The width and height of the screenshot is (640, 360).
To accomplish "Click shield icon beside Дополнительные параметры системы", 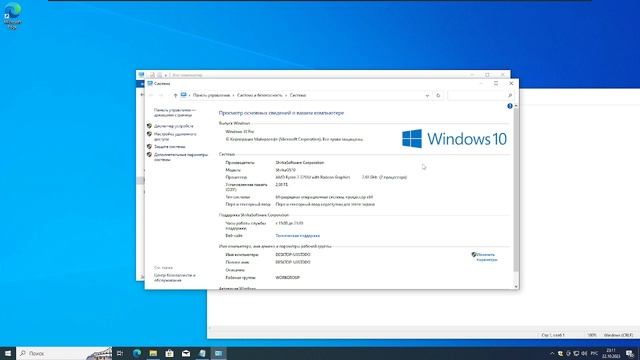I will (149, 155).
